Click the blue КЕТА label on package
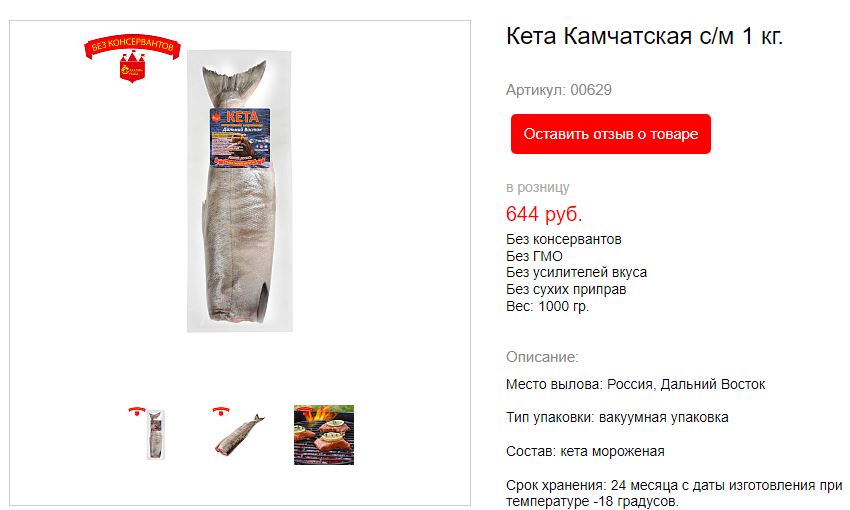Viewport: 850px width, 510px height. point(240,137)
